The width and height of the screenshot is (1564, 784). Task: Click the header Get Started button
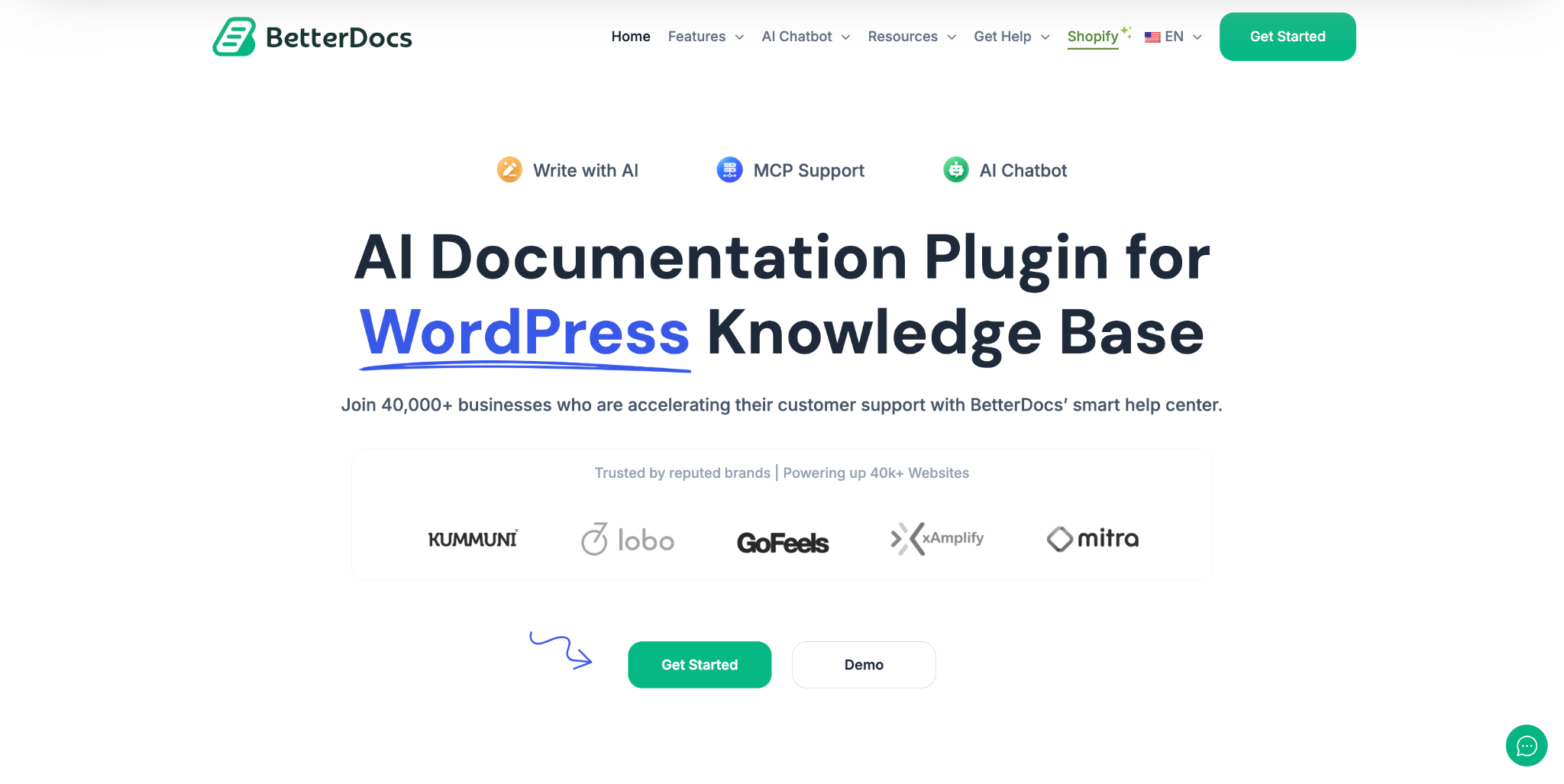[x=1288, y=37]
